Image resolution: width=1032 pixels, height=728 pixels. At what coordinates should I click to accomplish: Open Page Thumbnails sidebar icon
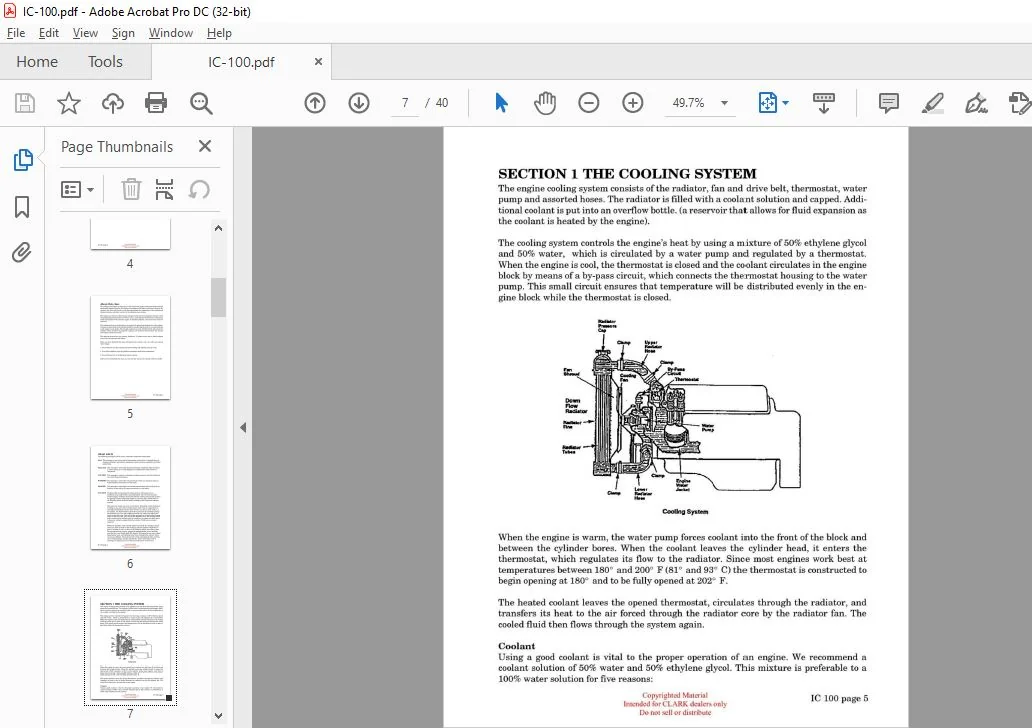(x=22, y=160)
